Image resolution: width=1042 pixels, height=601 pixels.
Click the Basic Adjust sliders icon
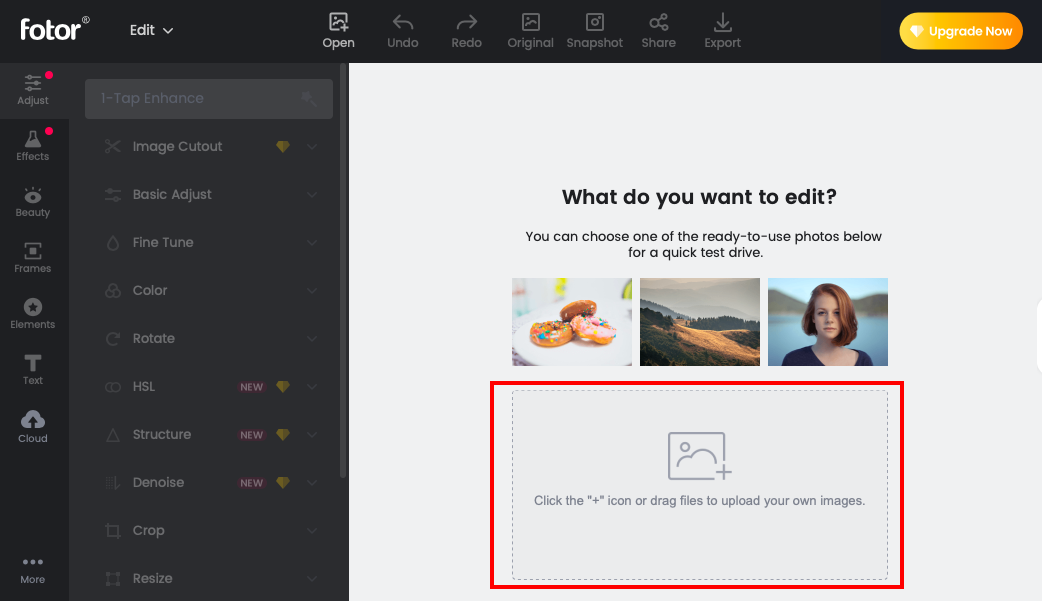point(113,195)
